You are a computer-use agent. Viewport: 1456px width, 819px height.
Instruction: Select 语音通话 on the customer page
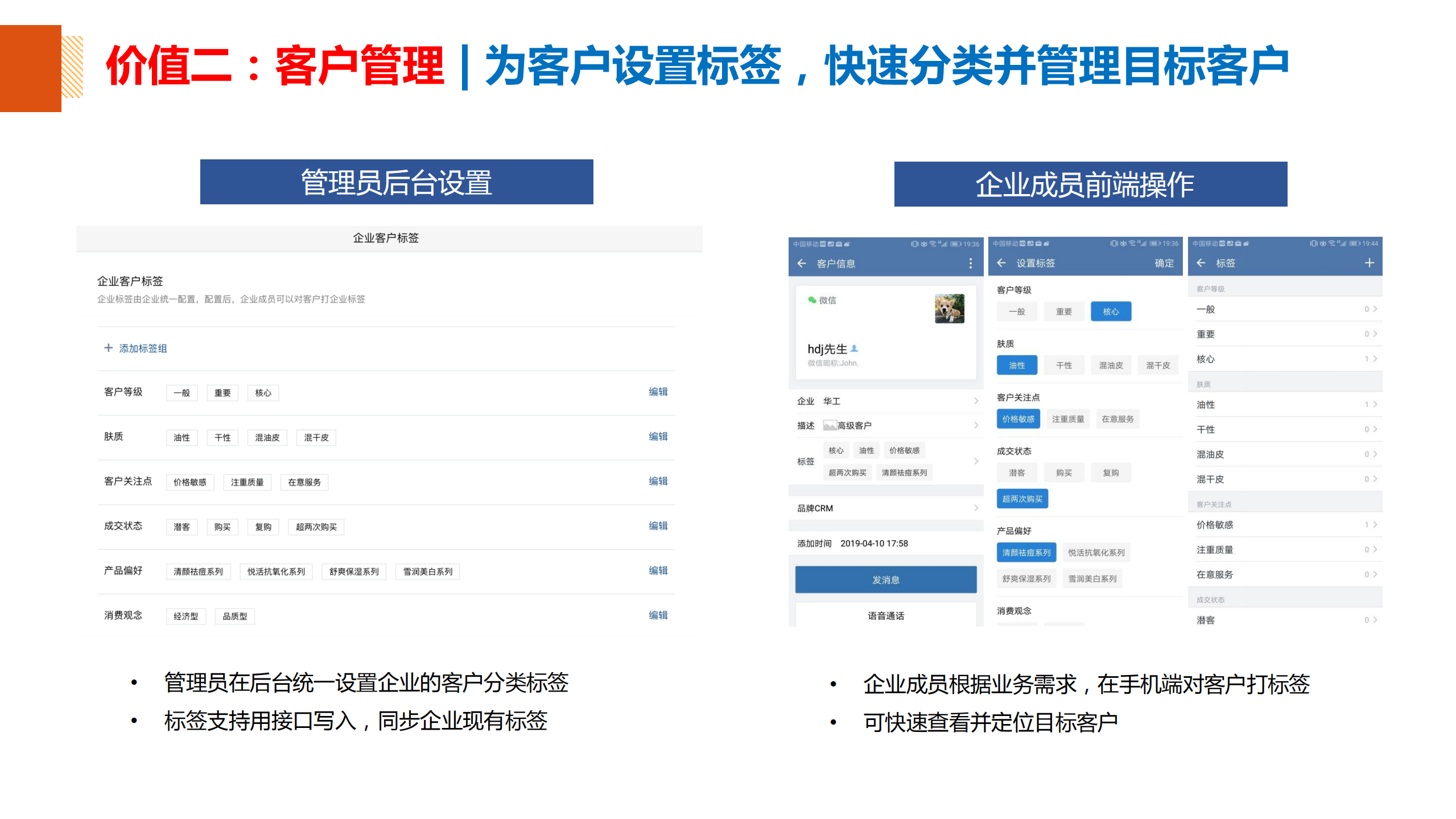point(886,615)
